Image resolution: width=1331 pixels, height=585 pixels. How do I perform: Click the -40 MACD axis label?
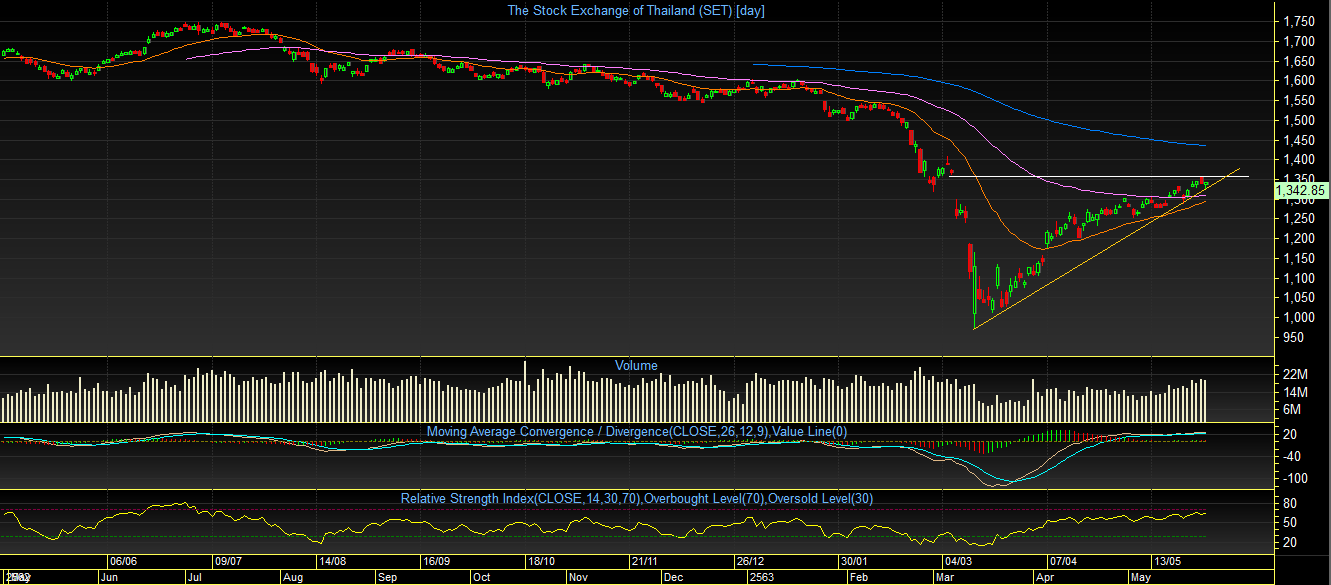point(1290,457)
